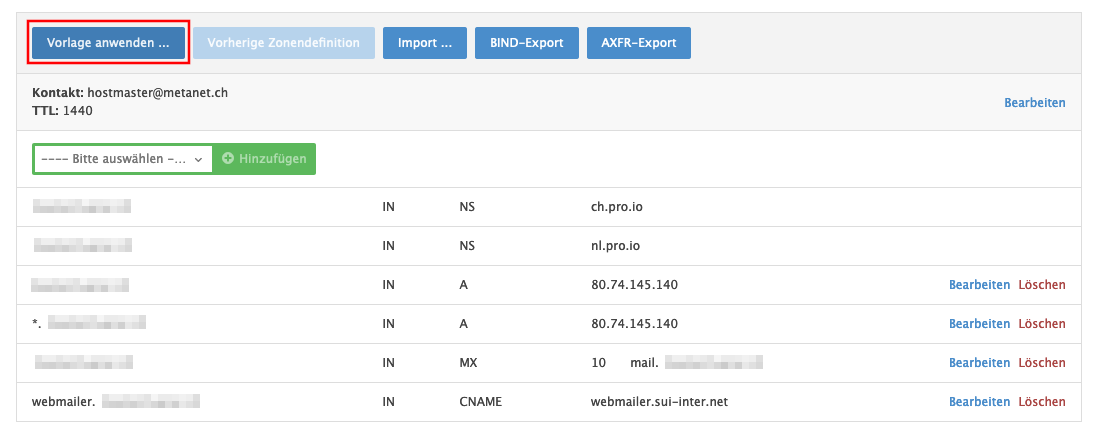Click the Vorlage anwenden button

click(108, 43)
